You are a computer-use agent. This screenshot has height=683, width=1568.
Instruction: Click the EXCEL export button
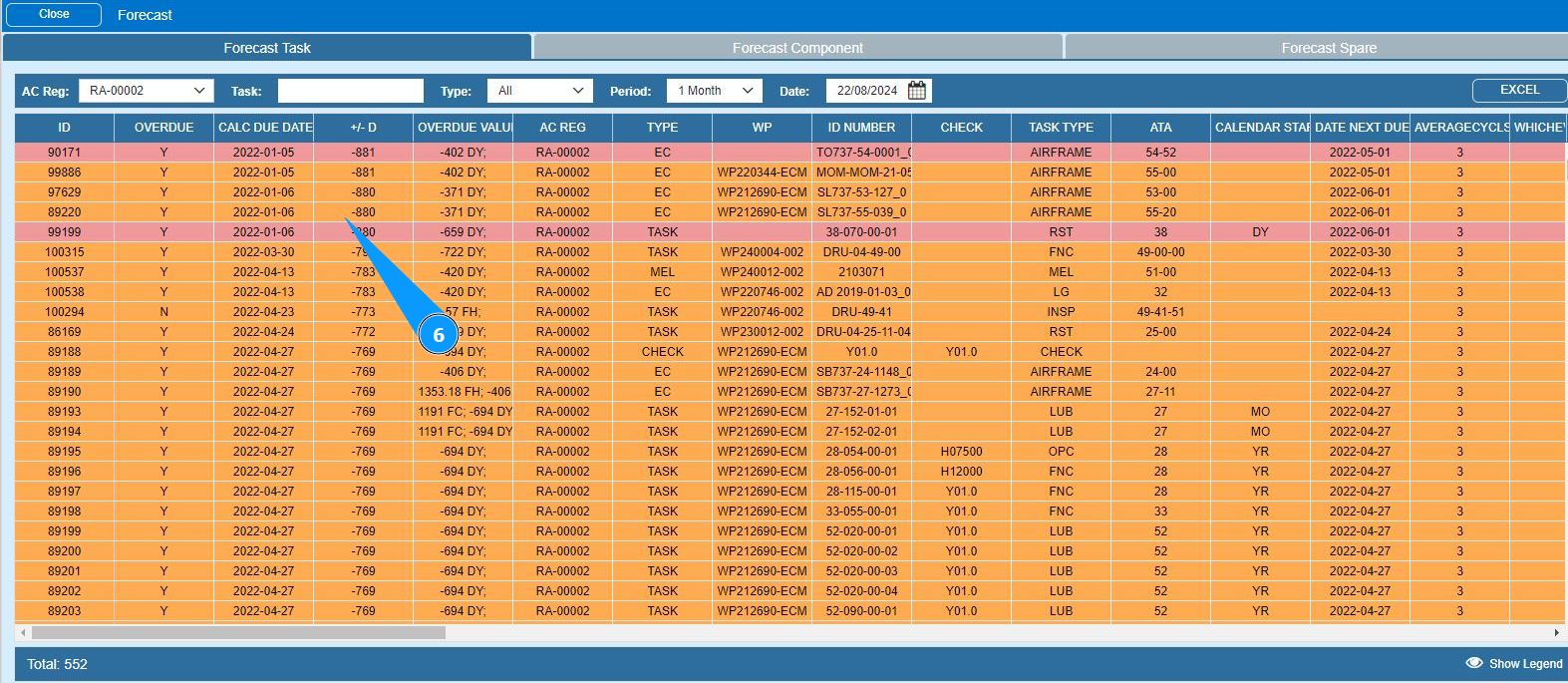click(1518, 90)
